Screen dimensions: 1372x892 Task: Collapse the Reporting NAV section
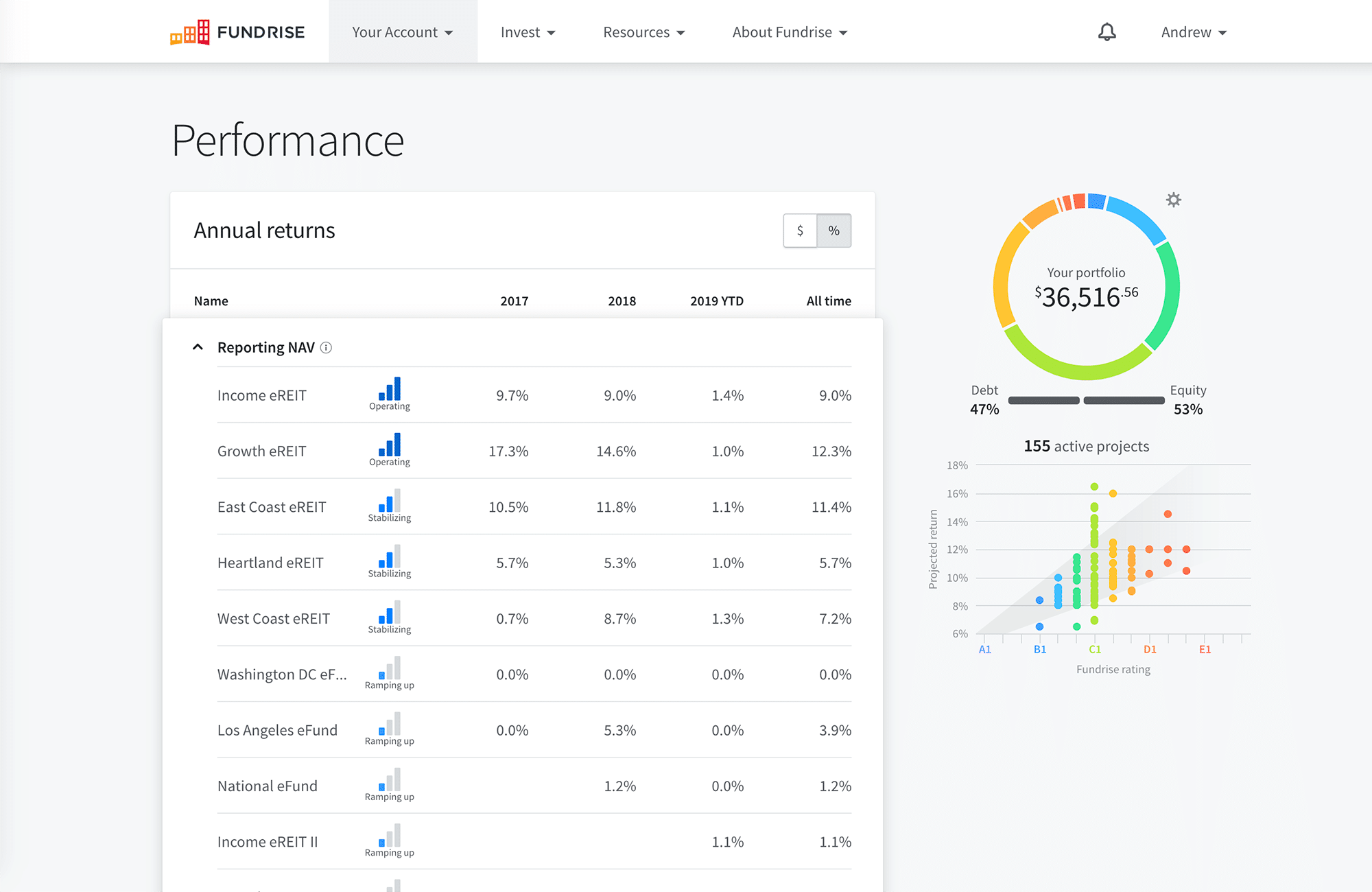pos(196,347)
